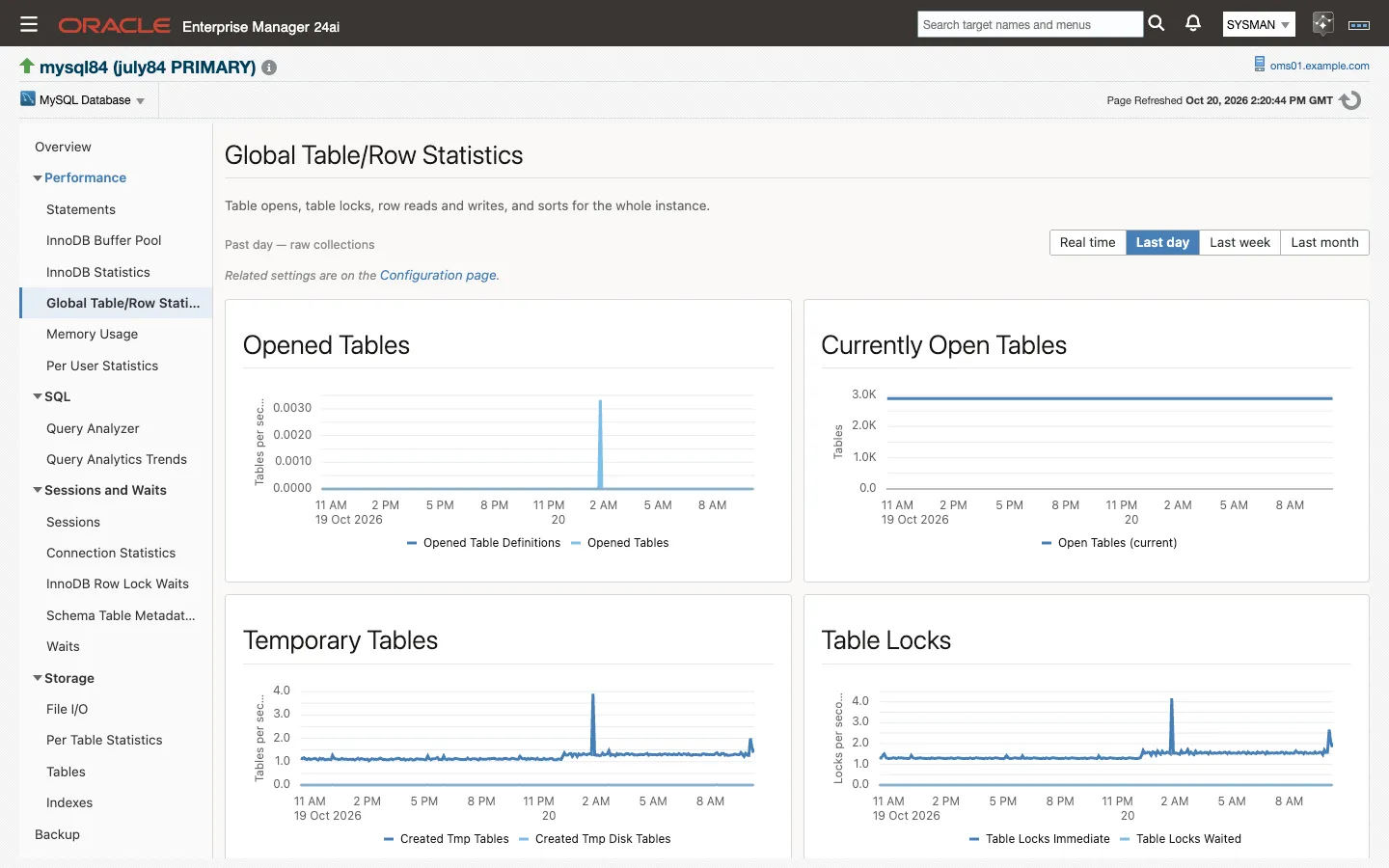This screenshot has width=1389, height=868.
Task: Select the Last month range
Action: (x=1324, y=242)
